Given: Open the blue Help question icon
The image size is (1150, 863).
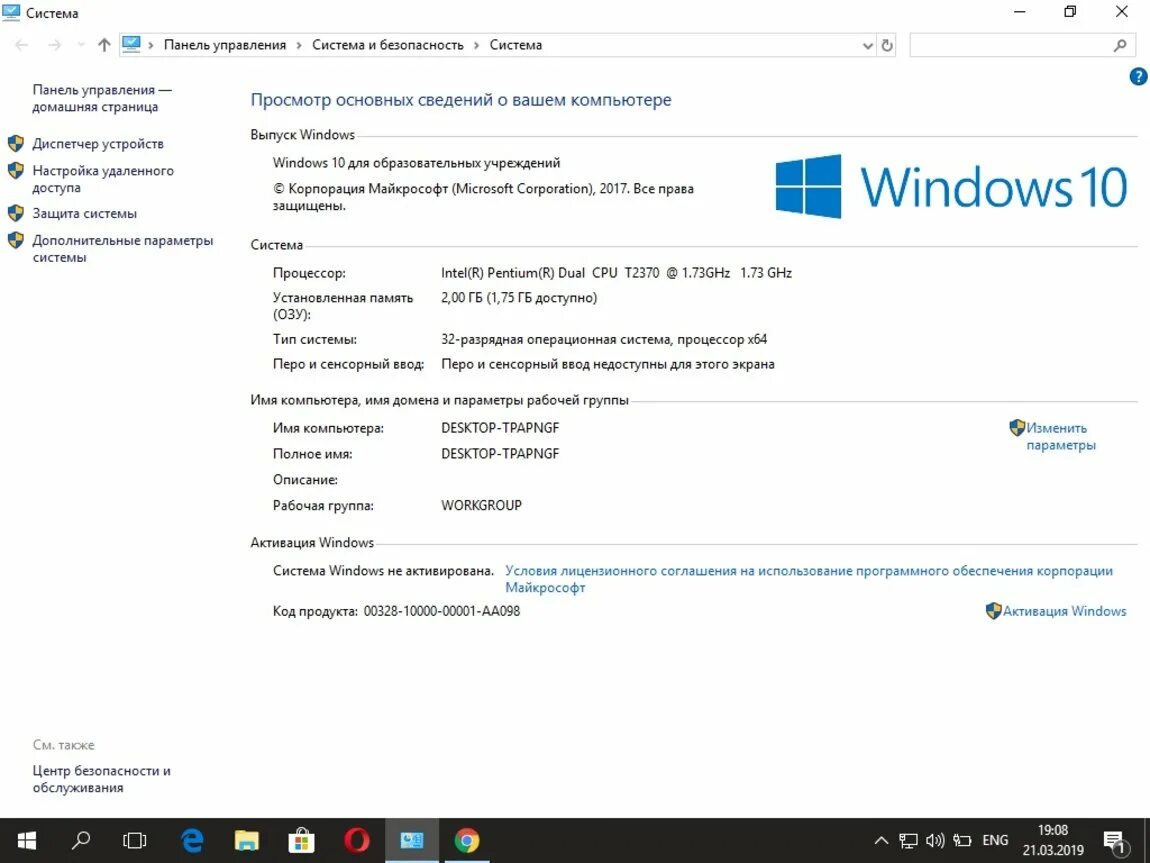Looking at the screenshot, I should (x=1138, y=76).
